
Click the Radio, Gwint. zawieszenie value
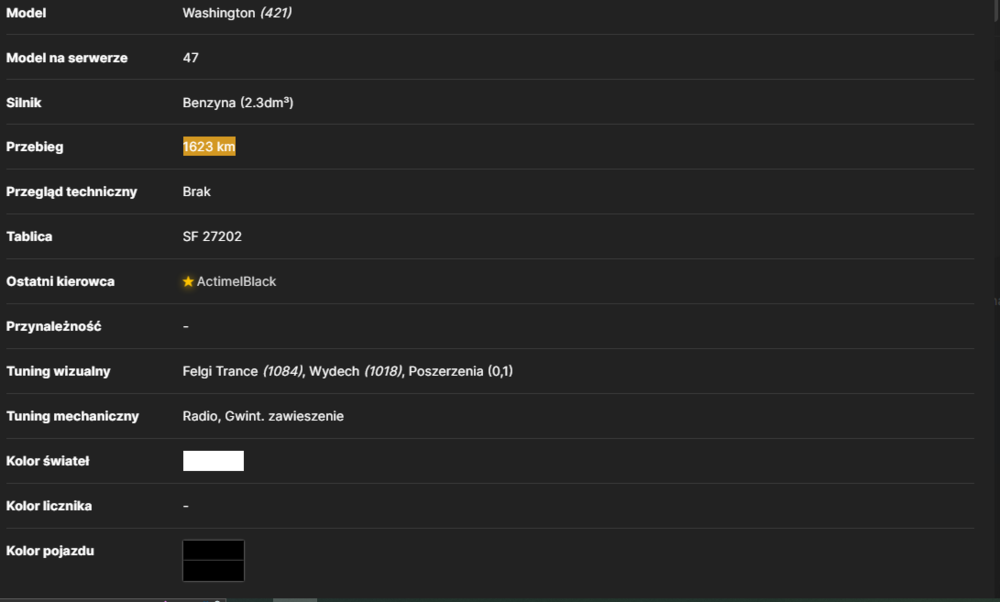(x=263, y=416)
